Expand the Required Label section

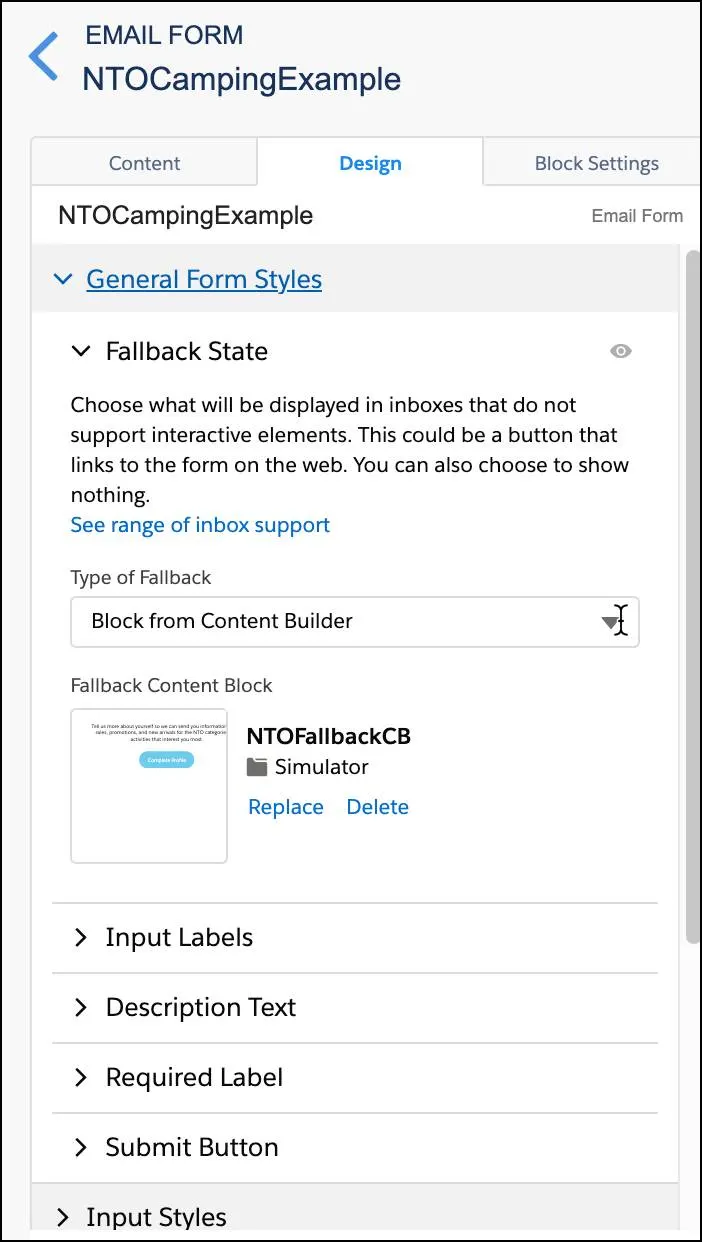[x=82, y=1078]
